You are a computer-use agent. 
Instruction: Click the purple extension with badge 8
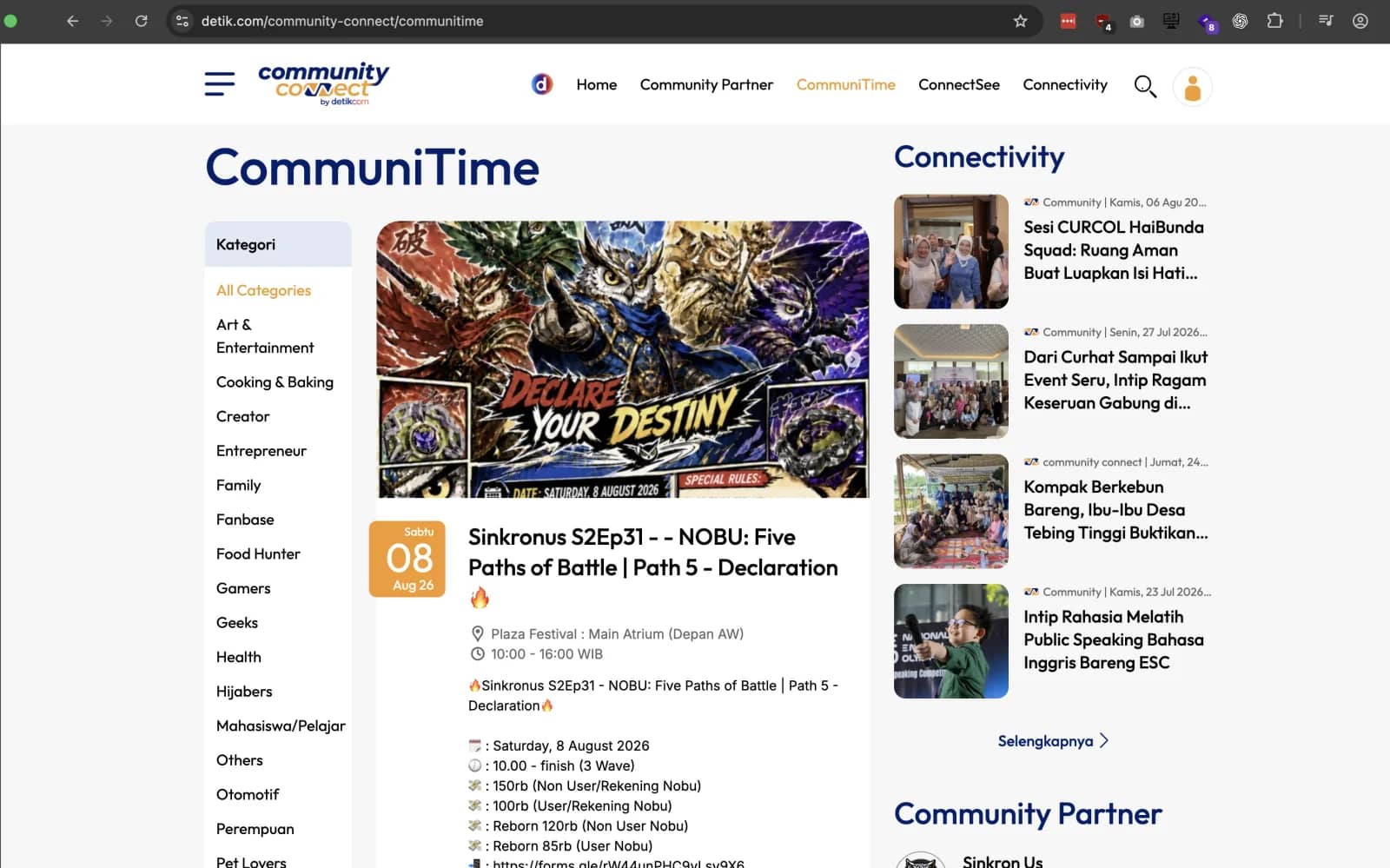click(1207, 23)
